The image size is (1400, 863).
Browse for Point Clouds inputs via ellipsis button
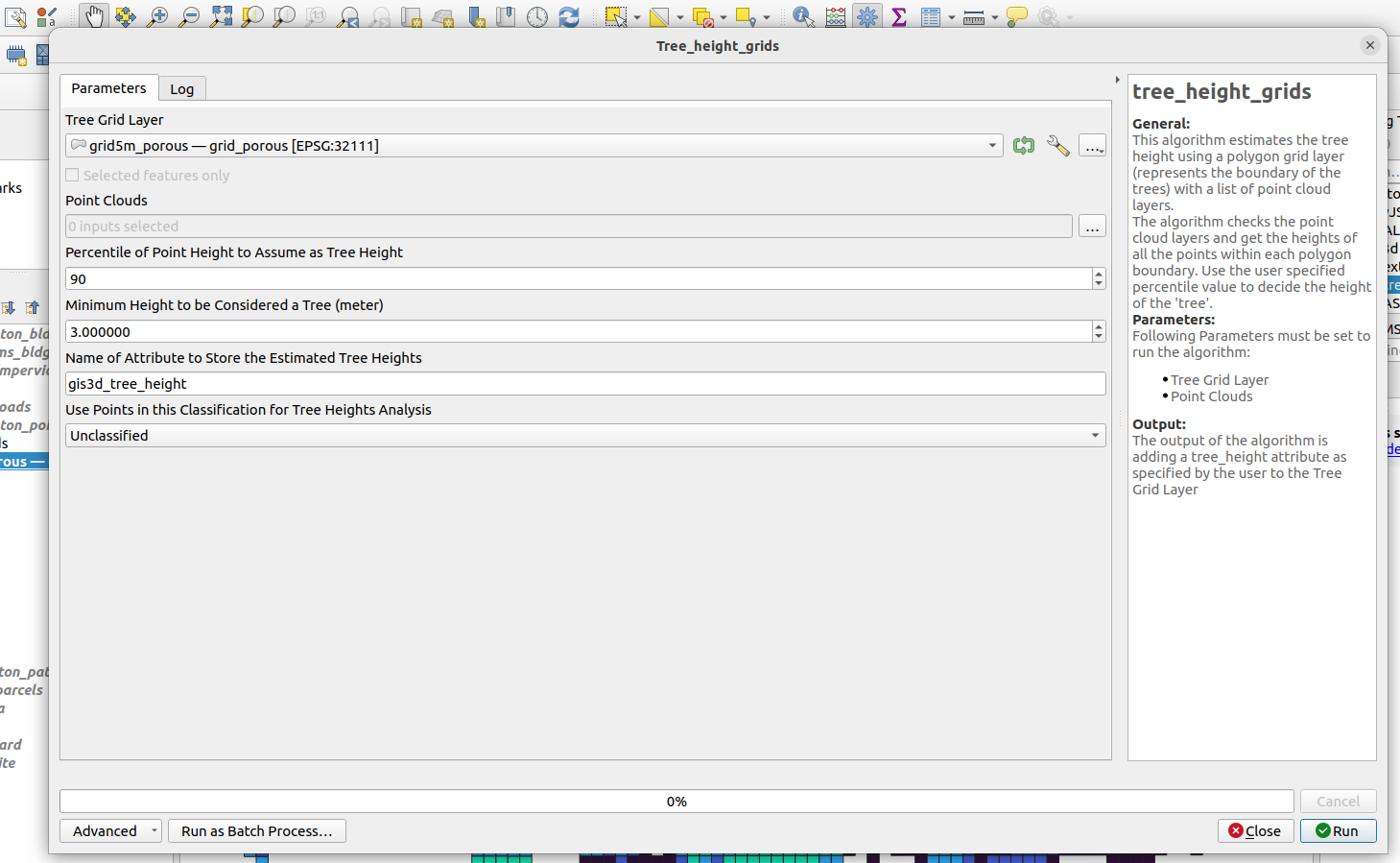pyautogui.click(x=1092, y=227)
